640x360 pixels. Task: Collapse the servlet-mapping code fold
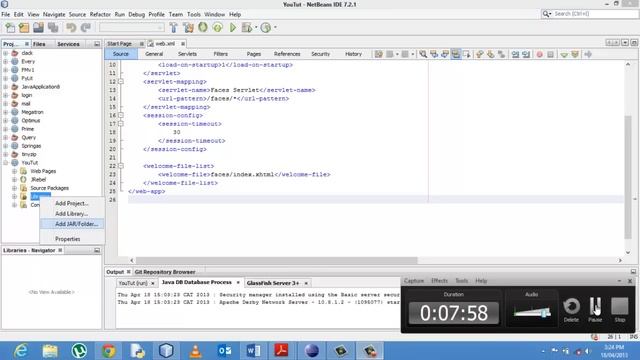121,82
